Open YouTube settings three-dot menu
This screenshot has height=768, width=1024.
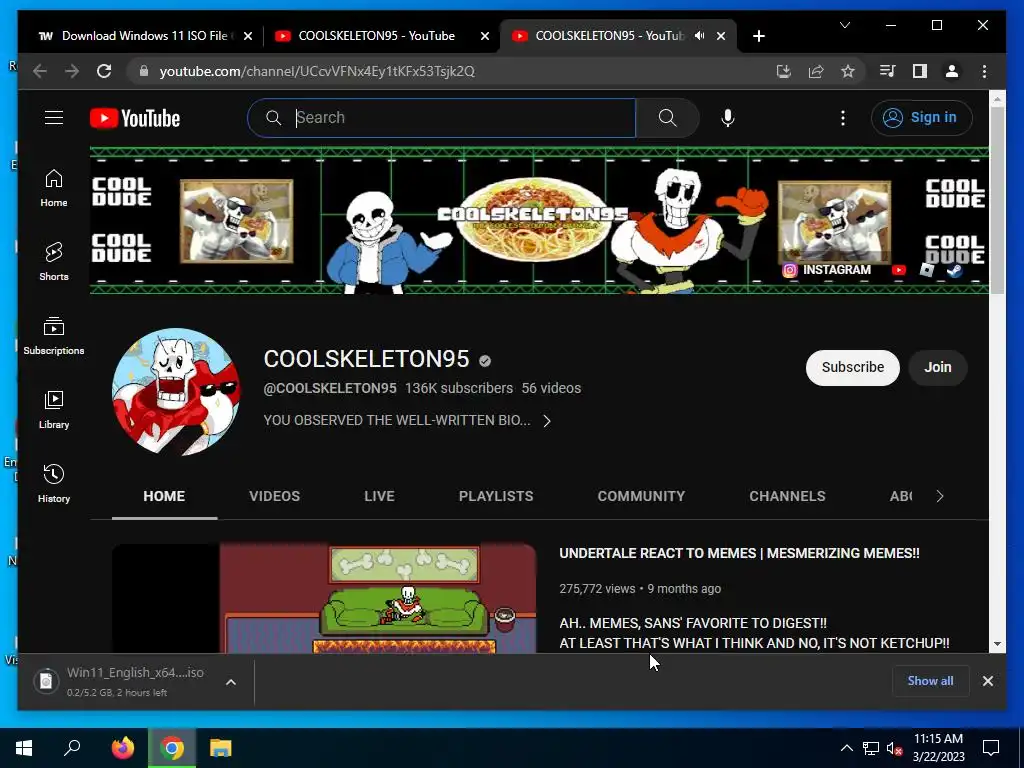842,118
